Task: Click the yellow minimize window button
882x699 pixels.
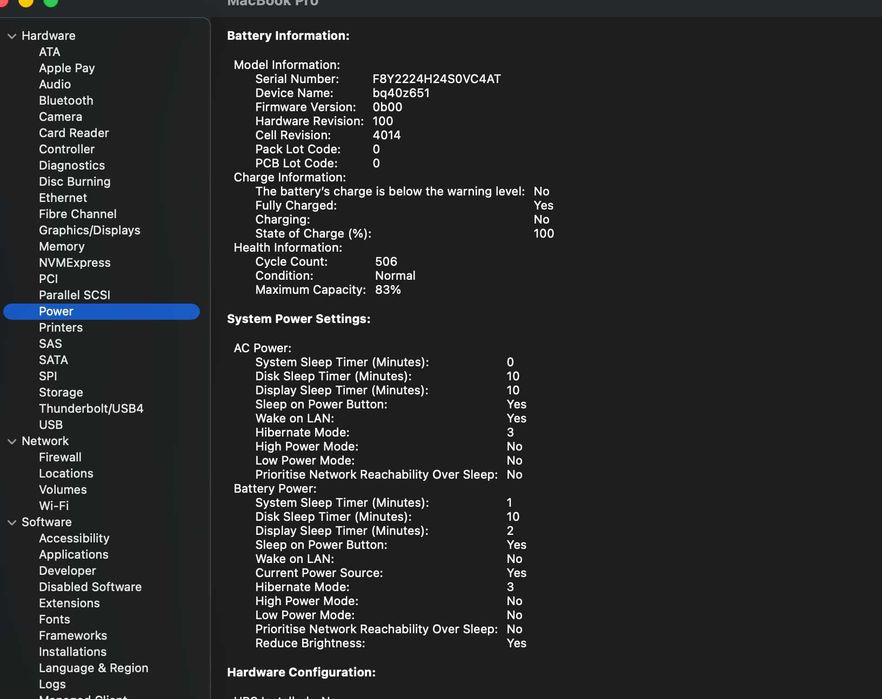Action: pyautogui.click(x=26, y=2)
